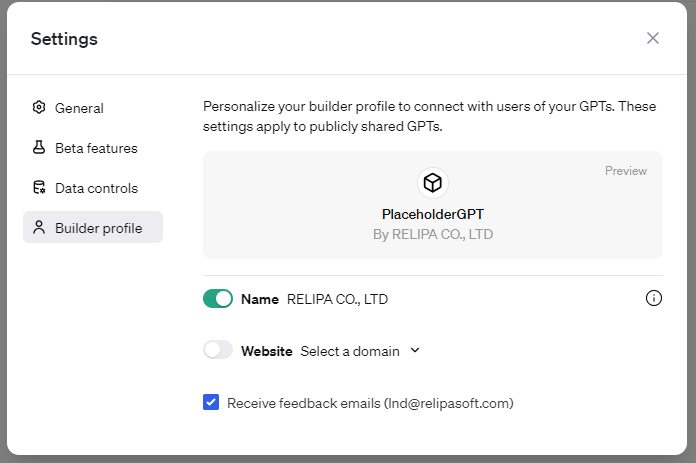
Task: Go to Data controls tab
Action: click(96, 188)
